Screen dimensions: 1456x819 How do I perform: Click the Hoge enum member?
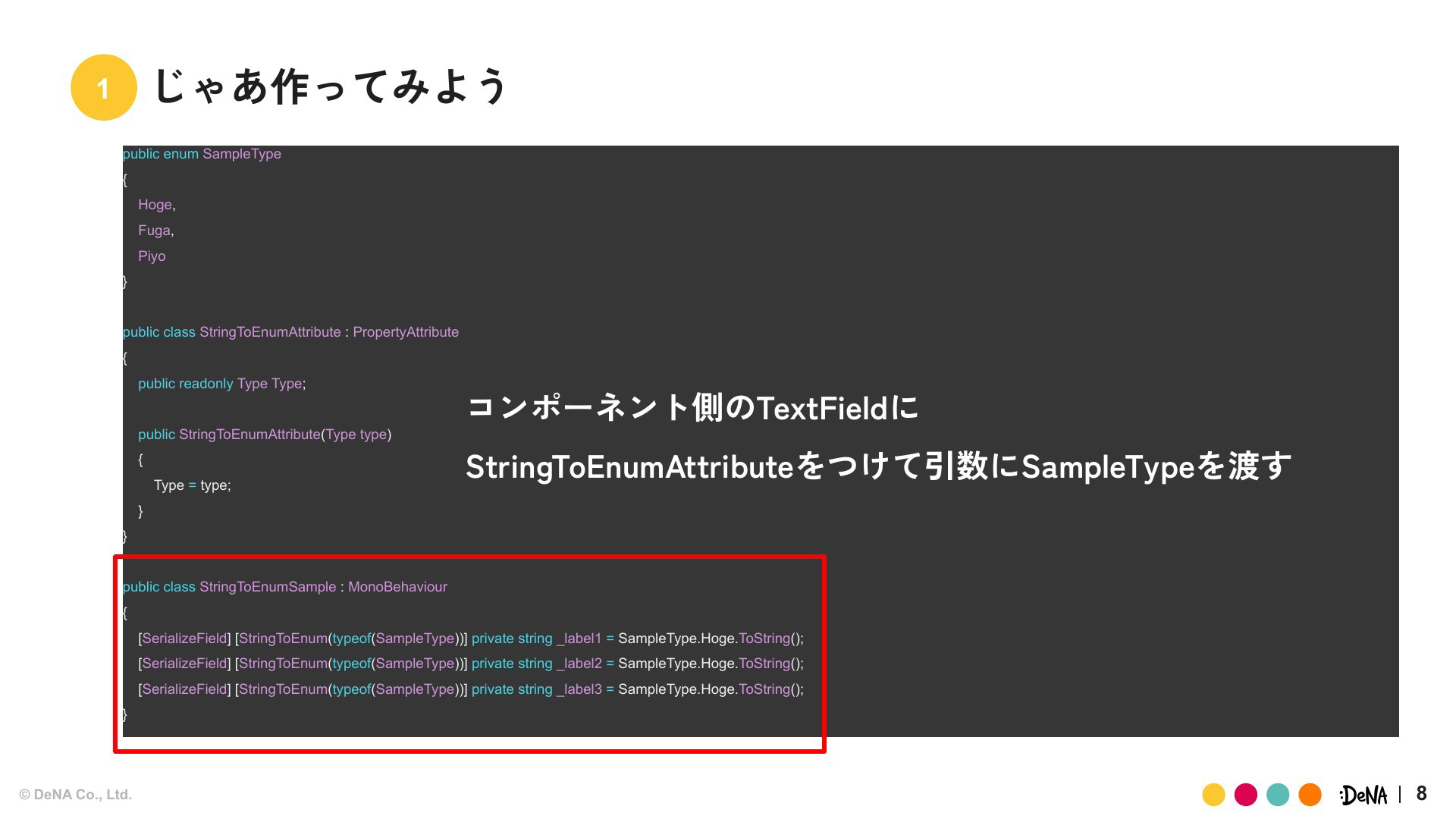pyautogui.click(x=156, y=205)
